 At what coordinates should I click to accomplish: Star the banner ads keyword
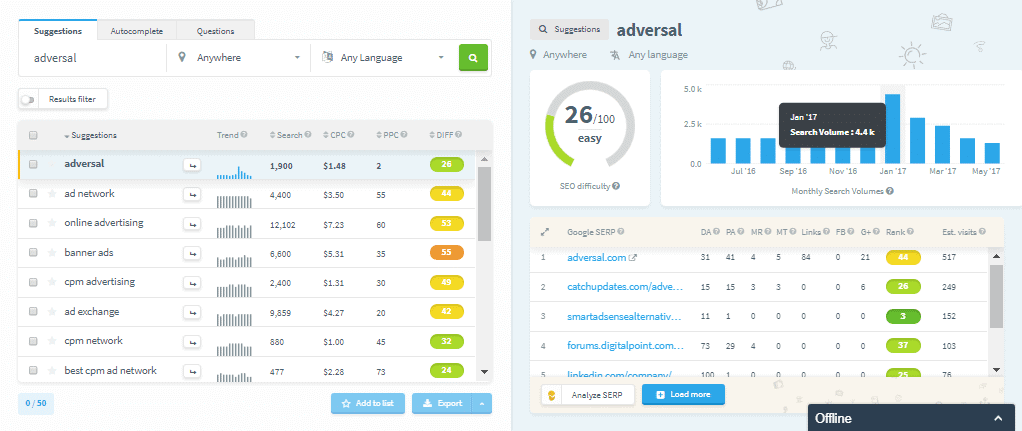click(52, 253)
